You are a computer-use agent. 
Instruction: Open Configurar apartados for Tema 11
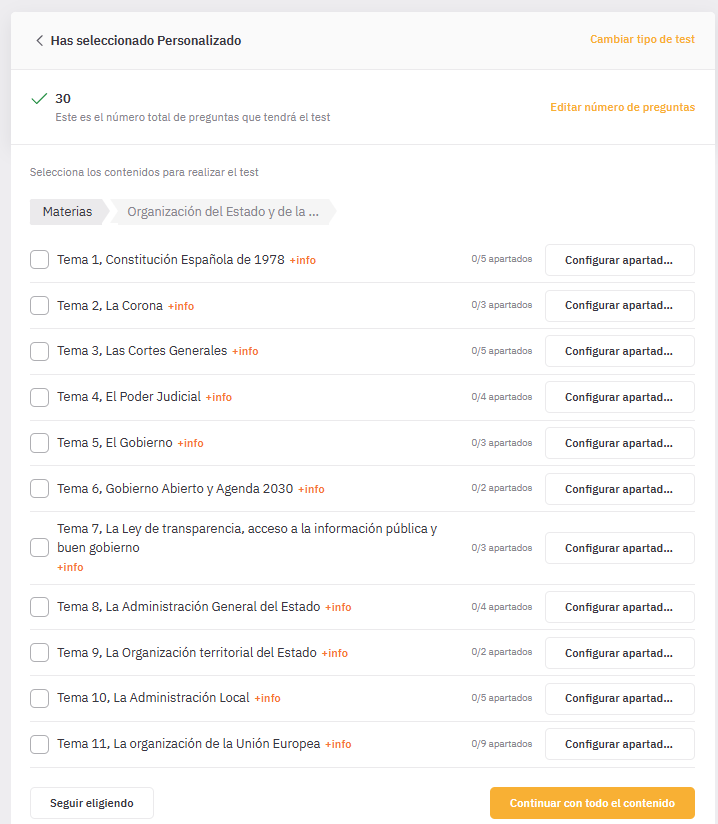click(x=620, y=744)
